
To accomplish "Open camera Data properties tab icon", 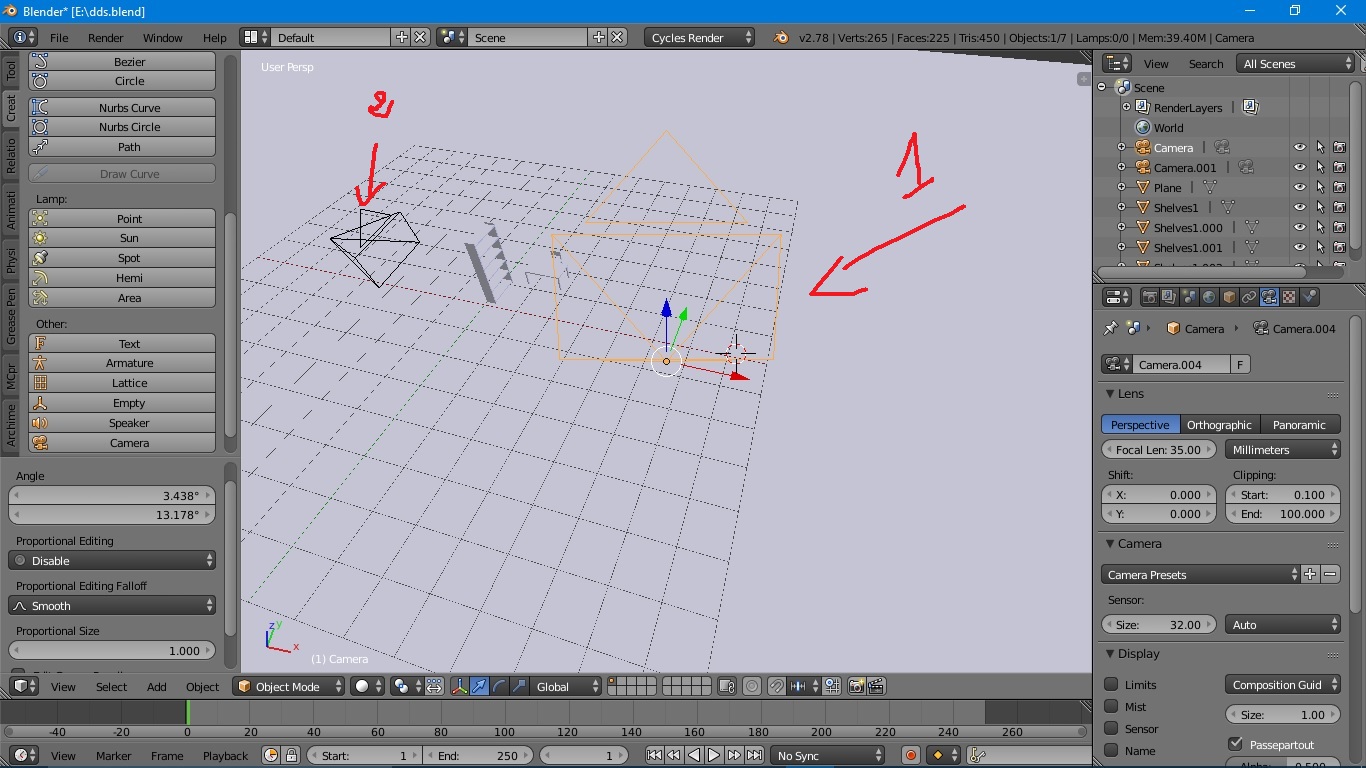I will click(x=1269, y=297).
